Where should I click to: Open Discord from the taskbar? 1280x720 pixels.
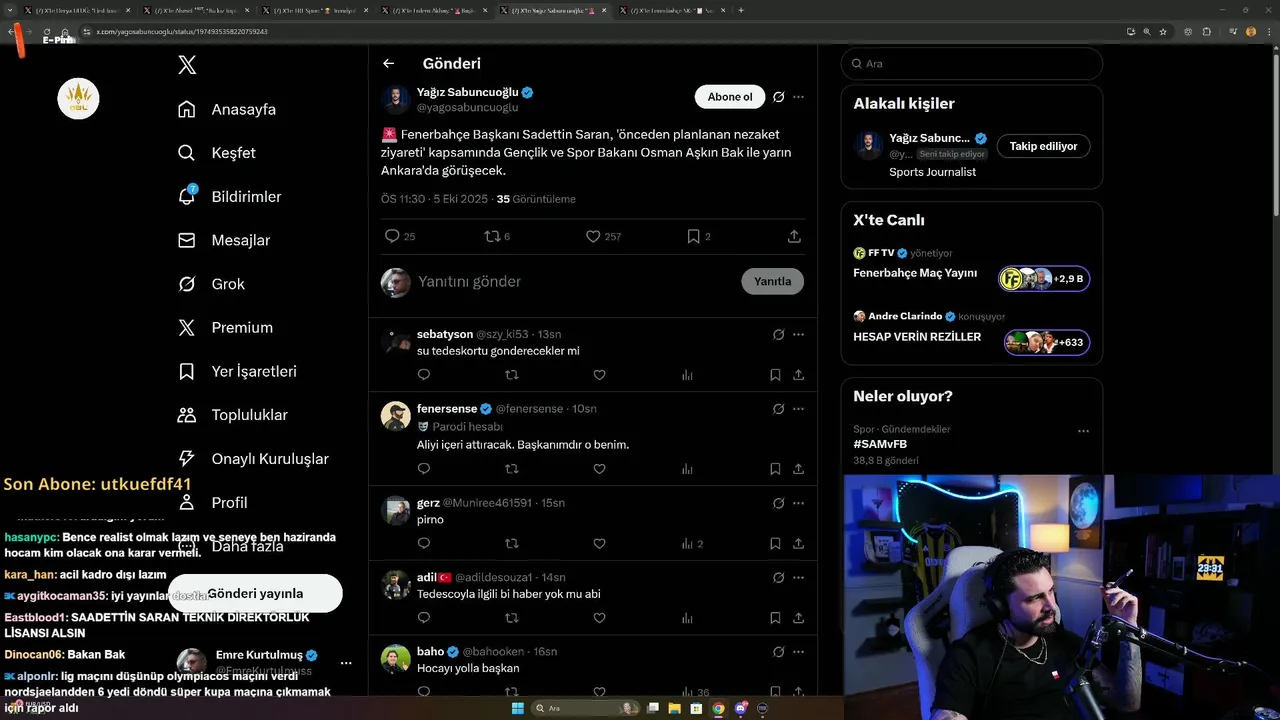[x=741, y=708]
